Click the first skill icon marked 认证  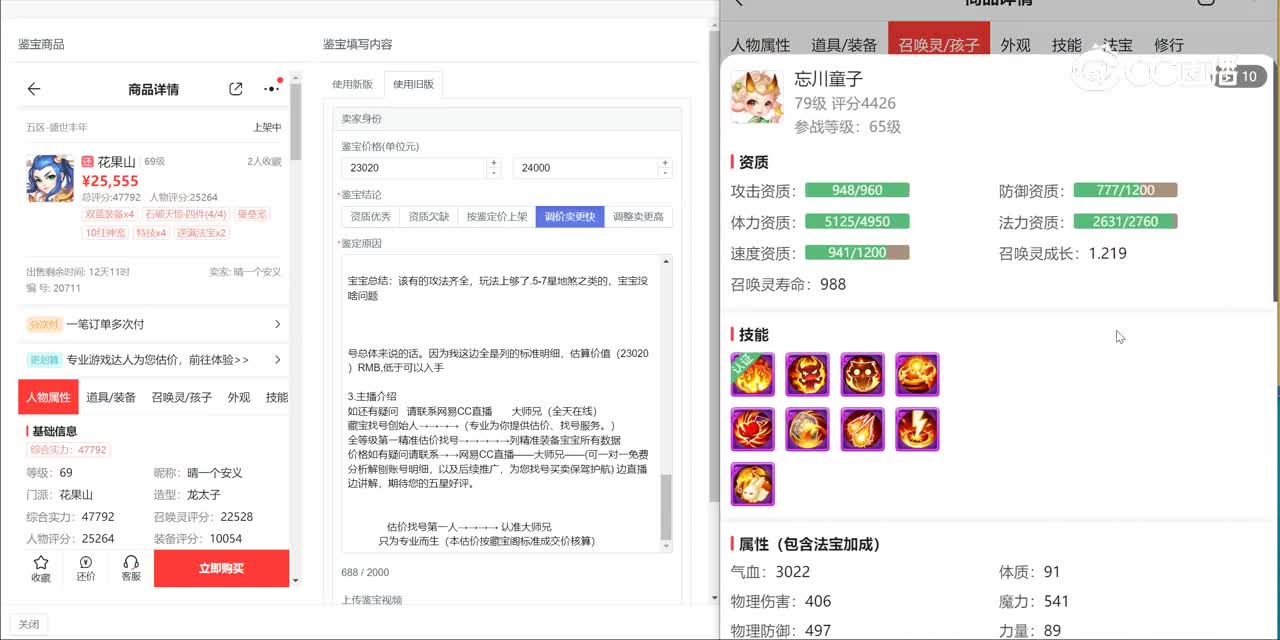point(752,375)
